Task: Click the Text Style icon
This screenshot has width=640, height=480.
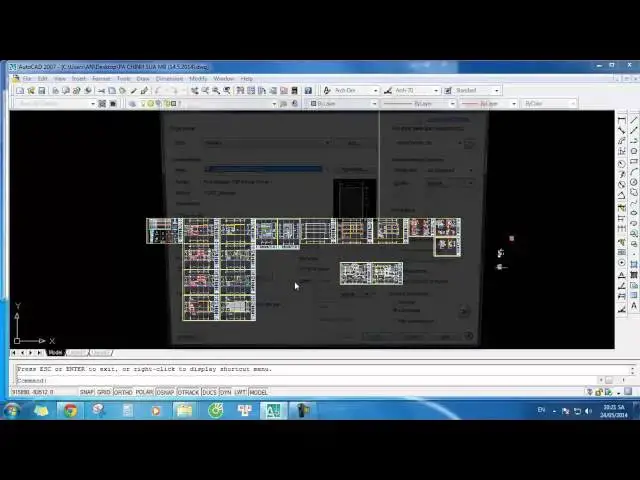Action: pyautogui.click(x=327, y=90)
